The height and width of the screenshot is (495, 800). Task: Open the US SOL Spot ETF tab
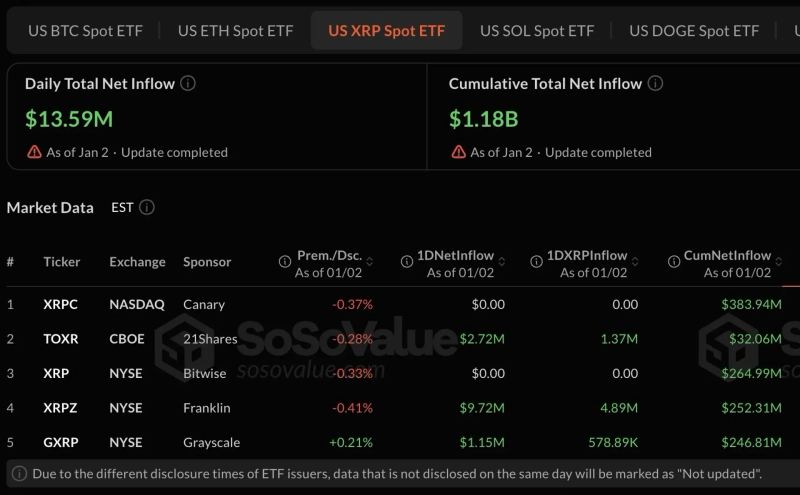tap(537, 31)
